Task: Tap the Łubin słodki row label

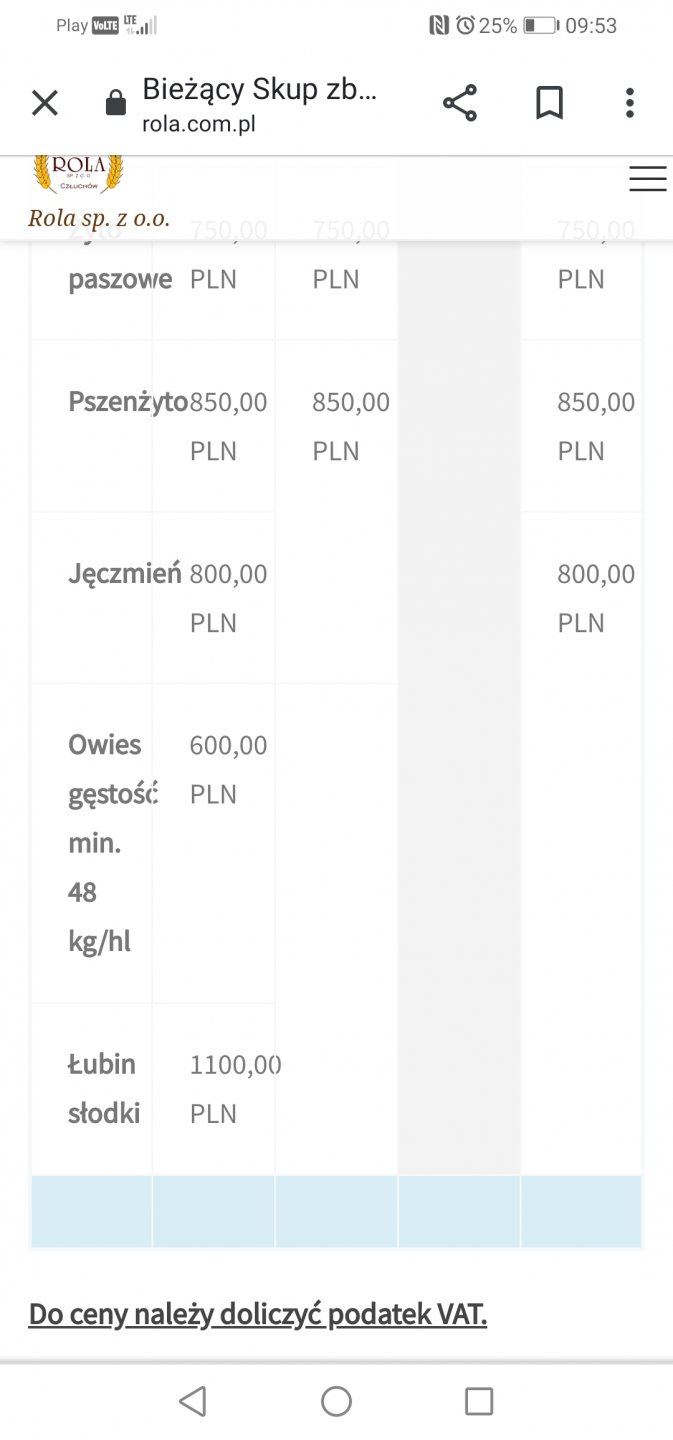Action: (104, 1088)
